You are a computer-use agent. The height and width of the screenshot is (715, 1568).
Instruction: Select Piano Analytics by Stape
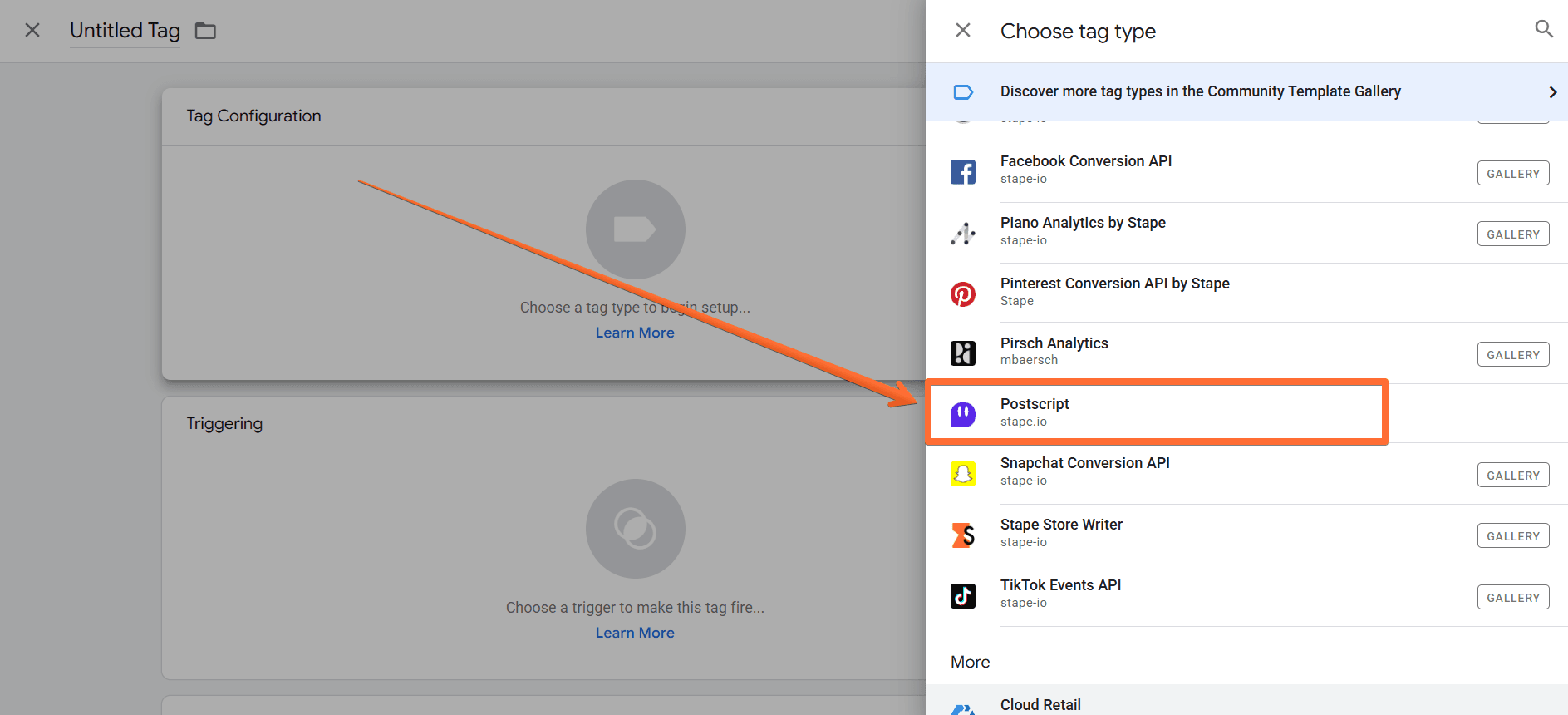coord(1246,233)
